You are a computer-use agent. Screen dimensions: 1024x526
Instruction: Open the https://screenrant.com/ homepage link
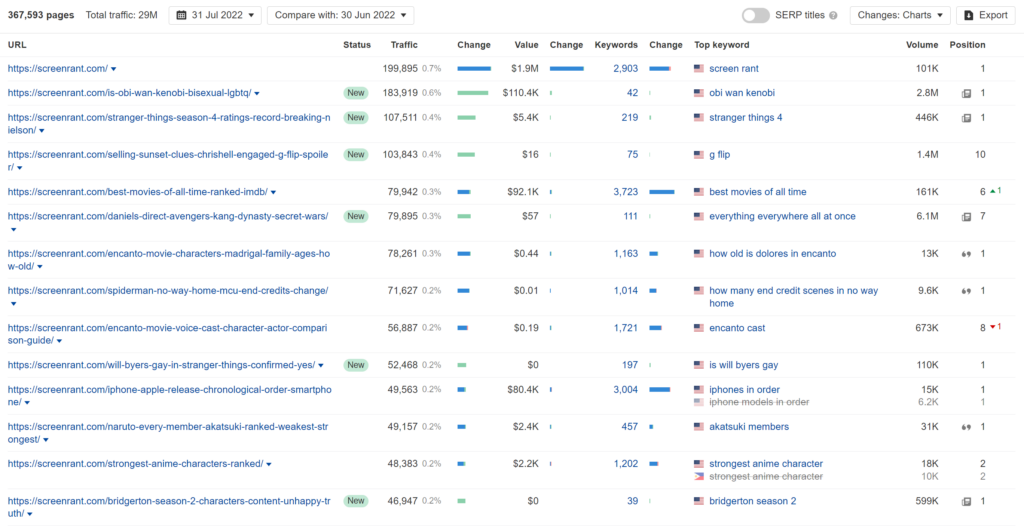point(57,69)
